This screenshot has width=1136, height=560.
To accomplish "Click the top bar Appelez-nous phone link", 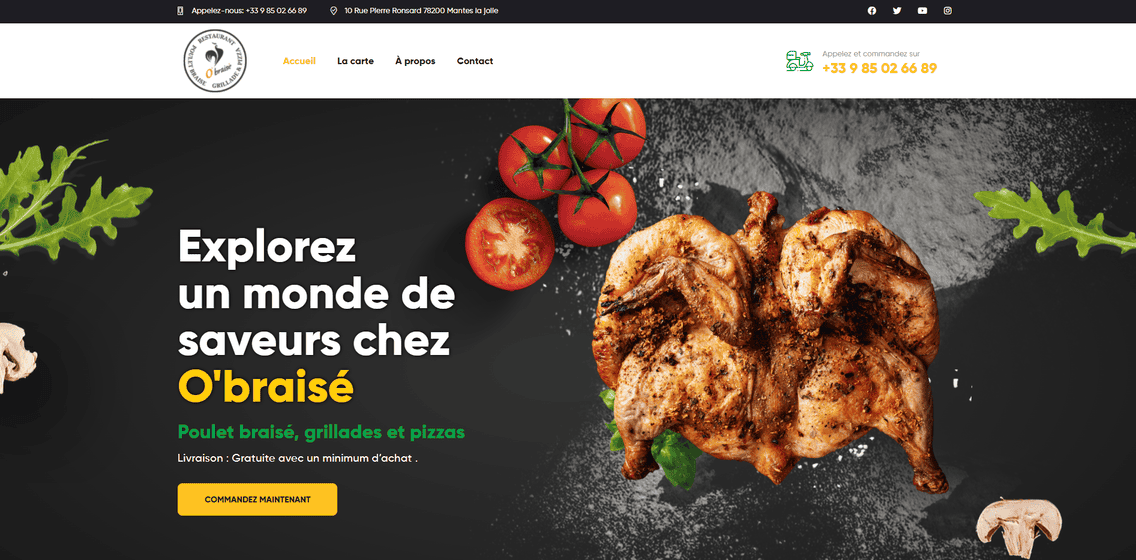I will point(249,11).
